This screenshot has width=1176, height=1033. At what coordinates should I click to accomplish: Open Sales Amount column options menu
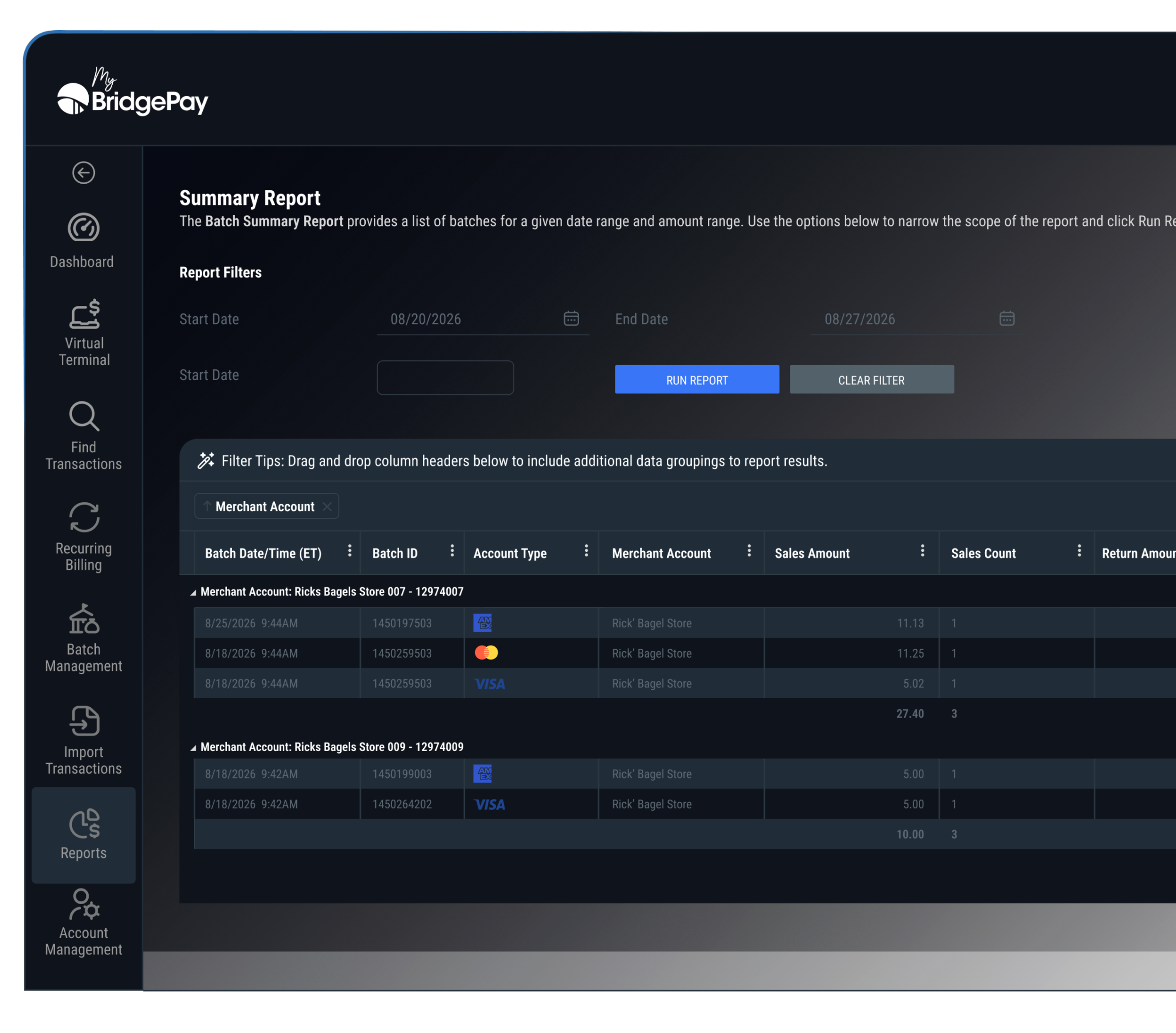coord(922,551)
